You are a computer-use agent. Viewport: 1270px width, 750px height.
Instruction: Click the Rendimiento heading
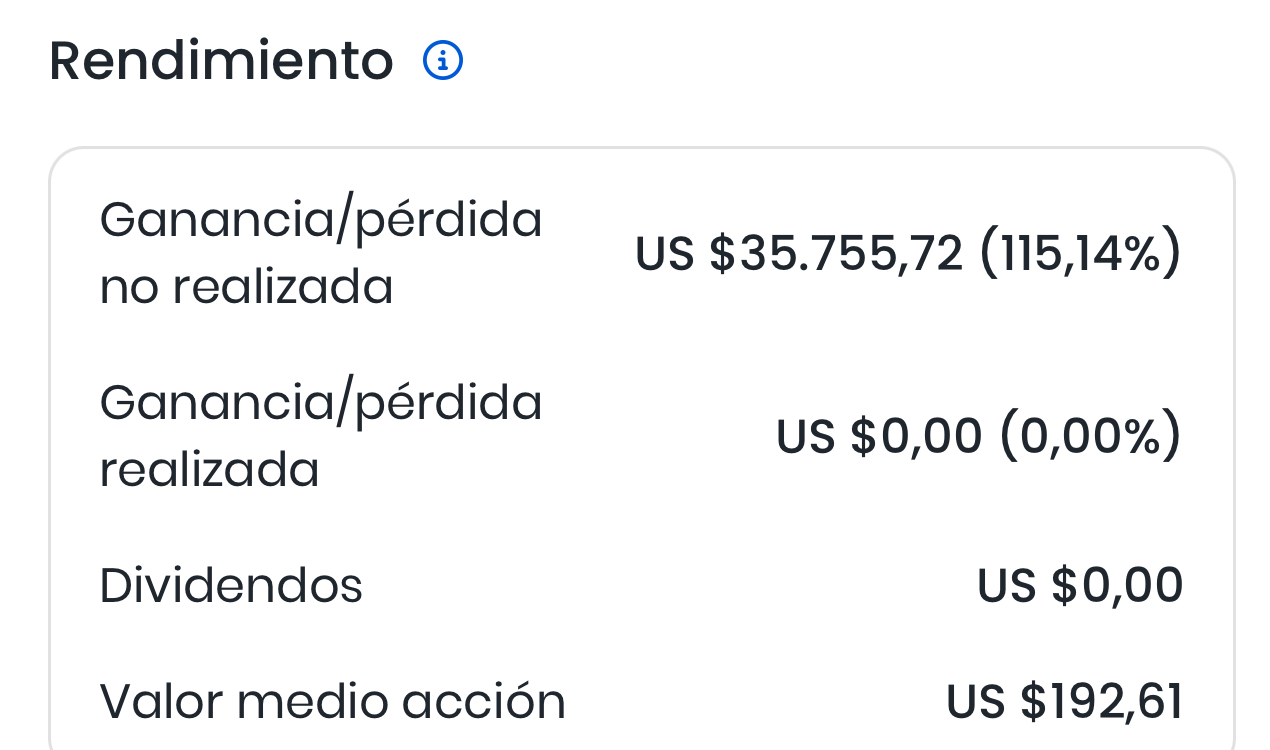coord(221,61)
